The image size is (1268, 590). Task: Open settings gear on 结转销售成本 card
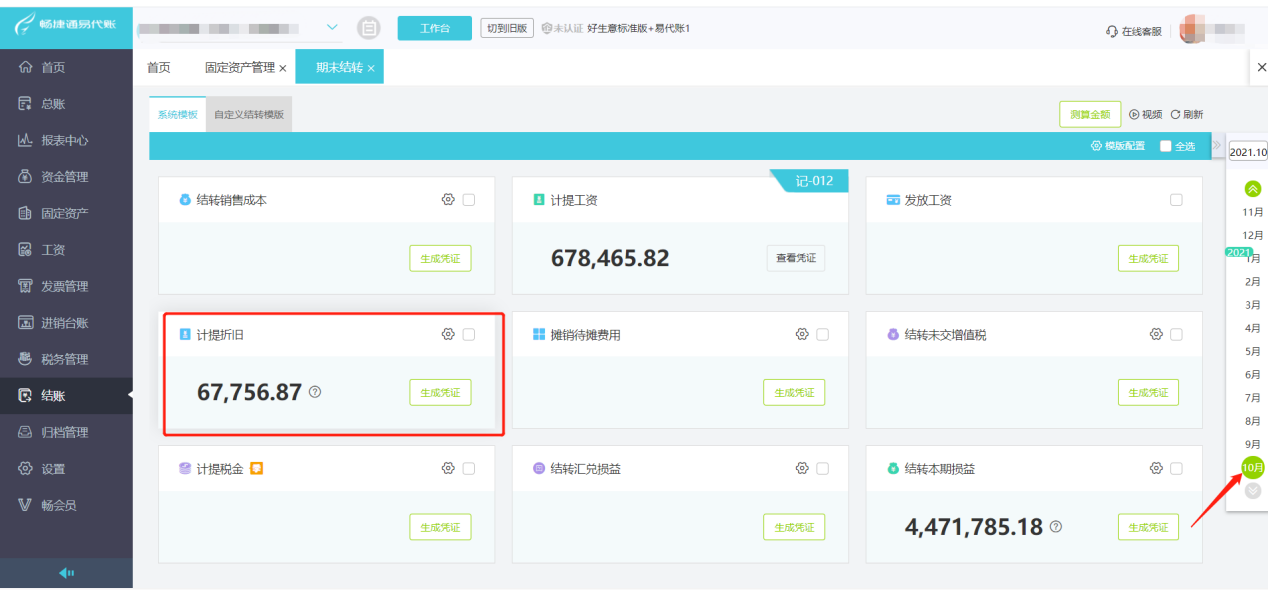click(x=448, y=200)
